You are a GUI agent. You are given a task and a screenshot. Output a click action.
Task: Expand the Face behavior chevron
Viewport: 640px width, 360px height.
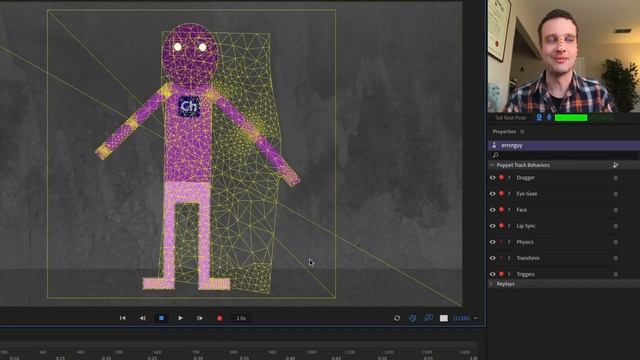(509, 210)
